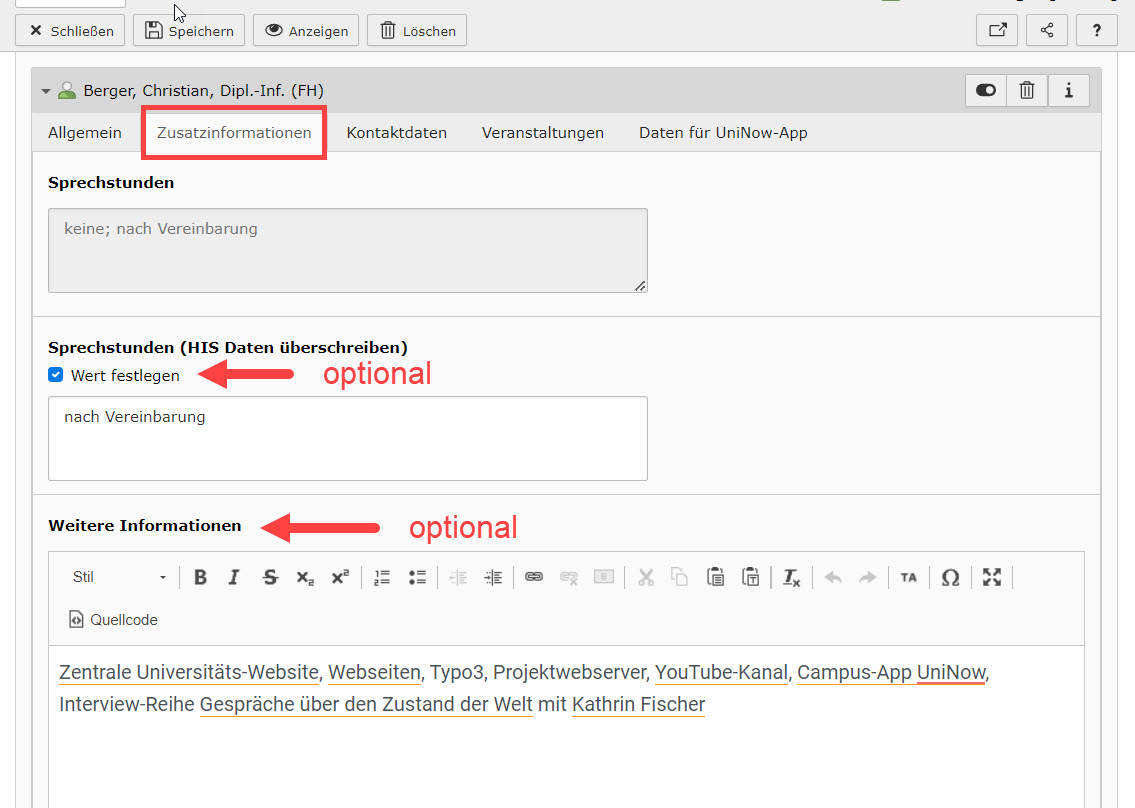Maximize the editor with fullscreen icon
This screenshot has width=1135, height=808.
coord(991,577)
